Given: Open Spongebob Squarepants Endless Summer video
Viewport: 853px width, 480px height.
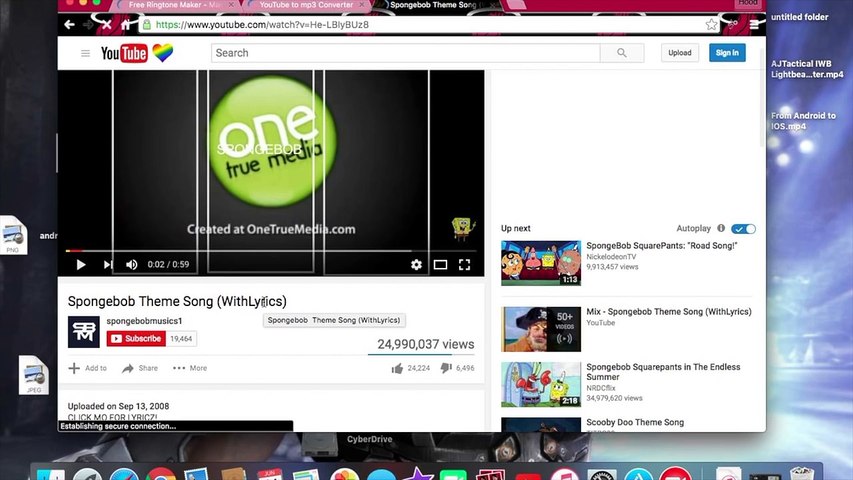Looking at the screenshot, I should (663, 372).
